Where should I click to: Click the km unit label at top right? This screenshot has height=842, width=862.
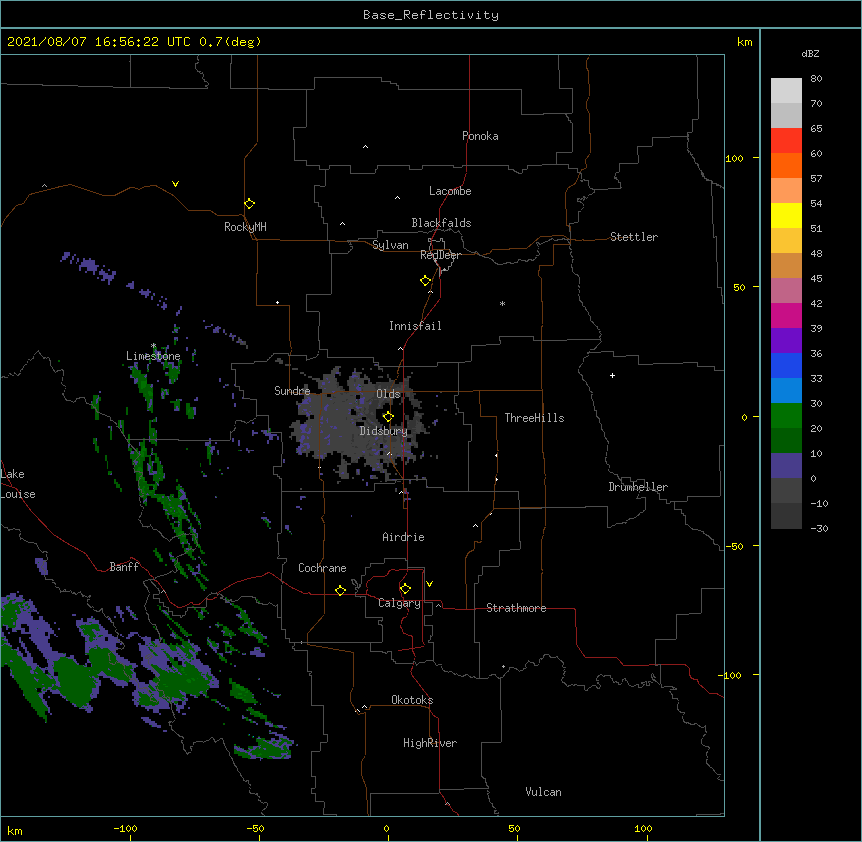[x=745, y=42]
